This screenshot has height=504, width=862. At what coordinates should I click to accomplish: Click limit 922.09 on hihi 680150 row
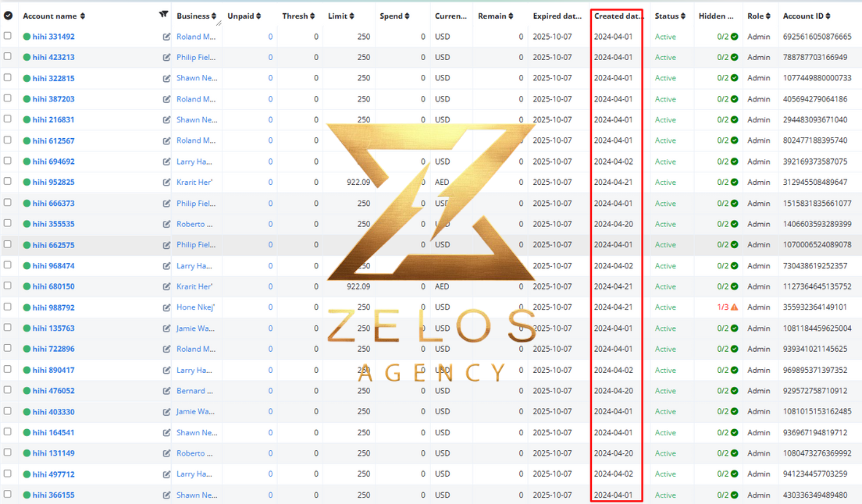358,286
